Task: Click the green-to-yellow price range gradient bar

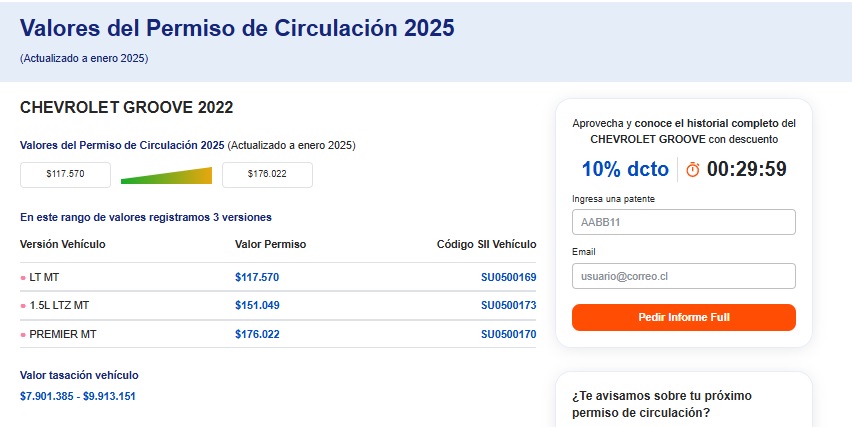Action: tap(166, 176)
